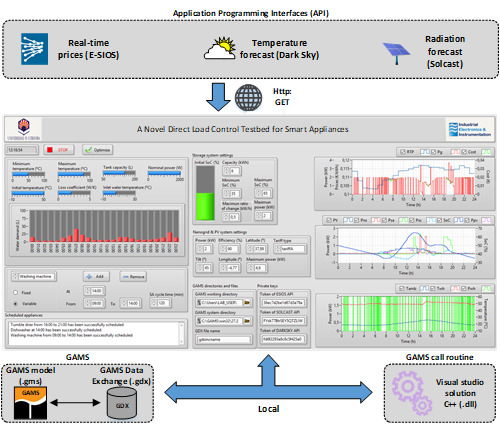500x430 pixels.
Task: Click the Pg plot line style icon
Action: pos(455,152)
